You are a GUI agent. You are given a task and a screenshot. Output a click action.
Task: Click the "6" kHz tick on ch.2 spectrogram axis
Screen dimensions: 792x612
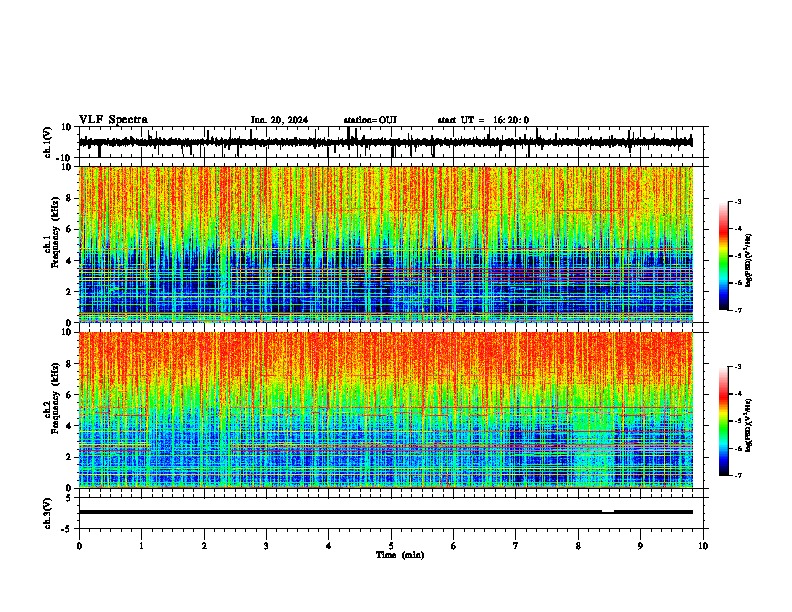70,394
